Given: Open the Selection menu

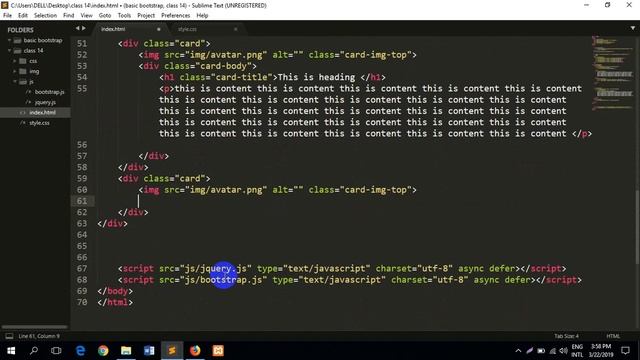Looking at the screenshot, I should (45, 16).
